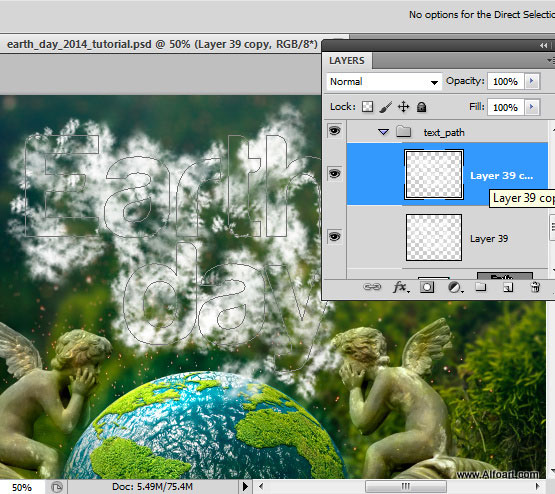Collapse Layers panel with double arrows
This screenshot has width=555, height=494.
544,45
